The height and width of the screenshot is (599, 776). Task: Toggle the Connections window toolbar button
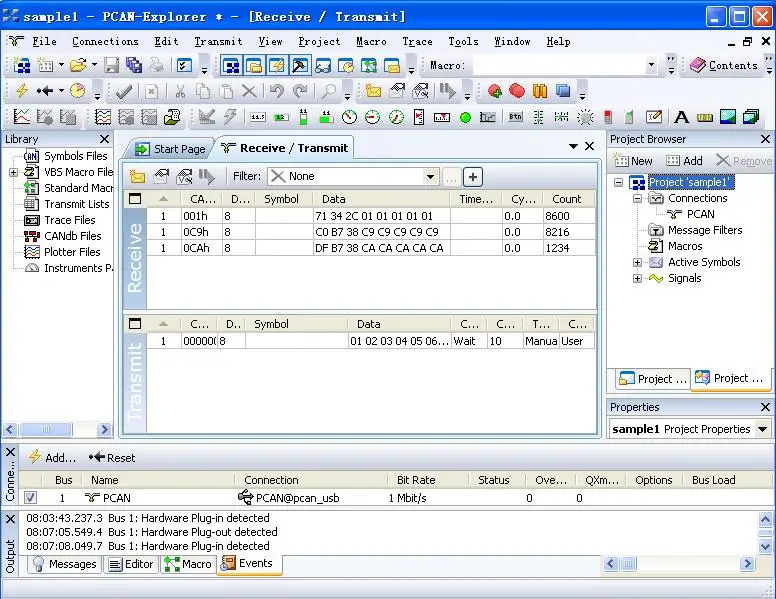click(x=277, y=65)
